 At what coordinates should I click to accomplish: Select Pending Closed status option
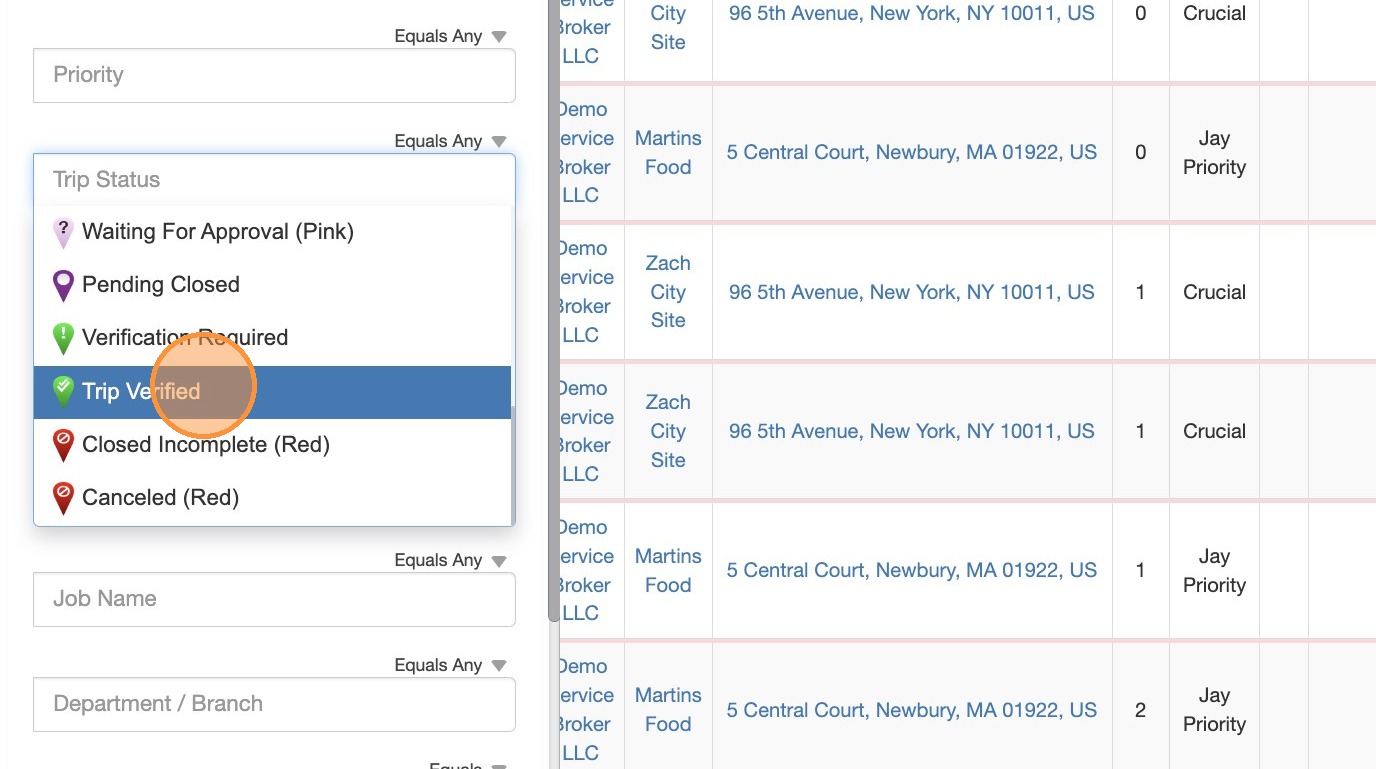pyautogui.click(x=161, y=285)
